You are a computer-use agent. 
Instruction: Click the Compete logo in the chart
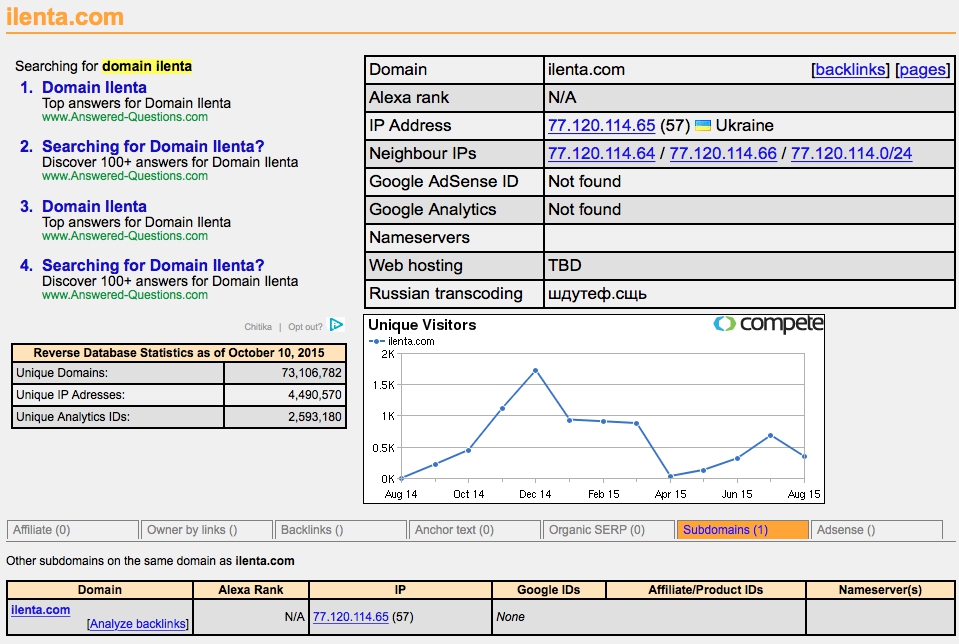(x=768, y=324)
